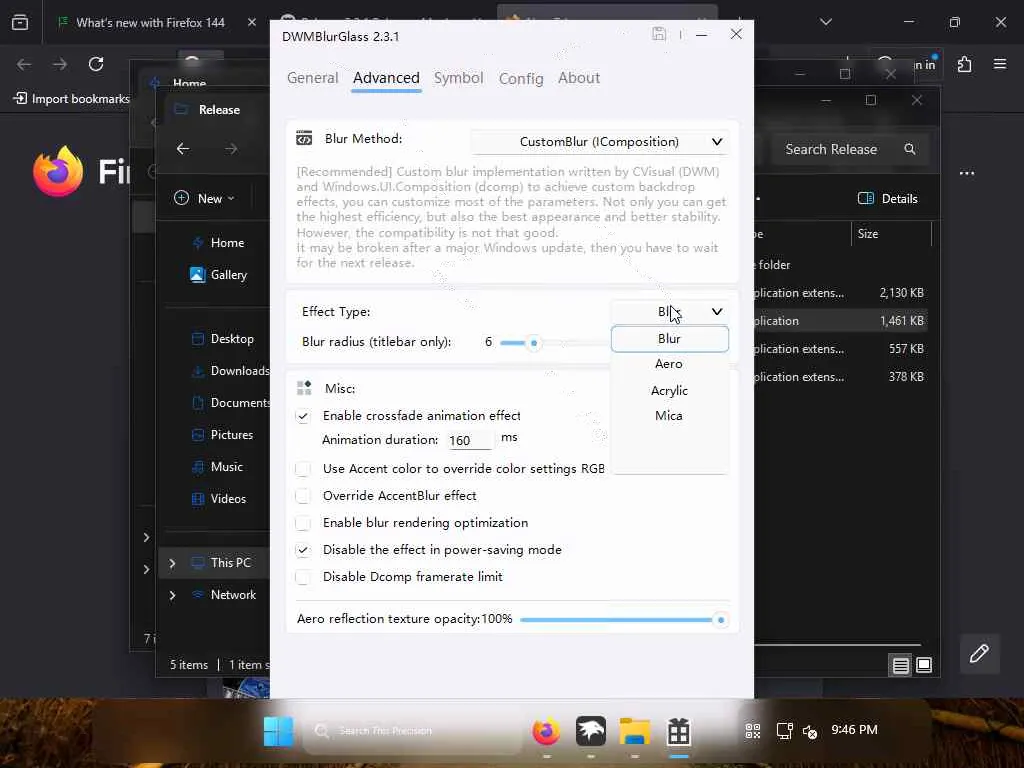Open Firefox from the taskbar
Image resolution: width=1024 pixels, height=768 pixels.
click(546, 731)
